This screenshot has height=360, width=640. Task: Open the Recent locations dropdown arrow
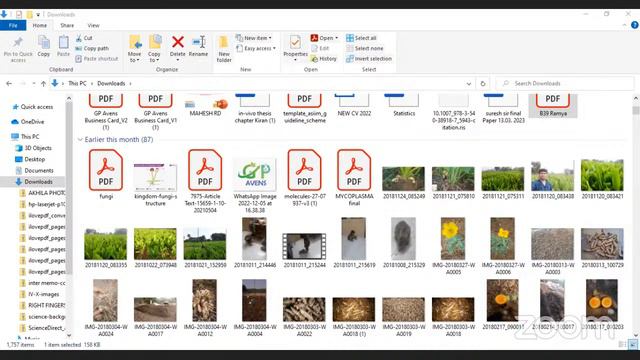click(33, 84)
